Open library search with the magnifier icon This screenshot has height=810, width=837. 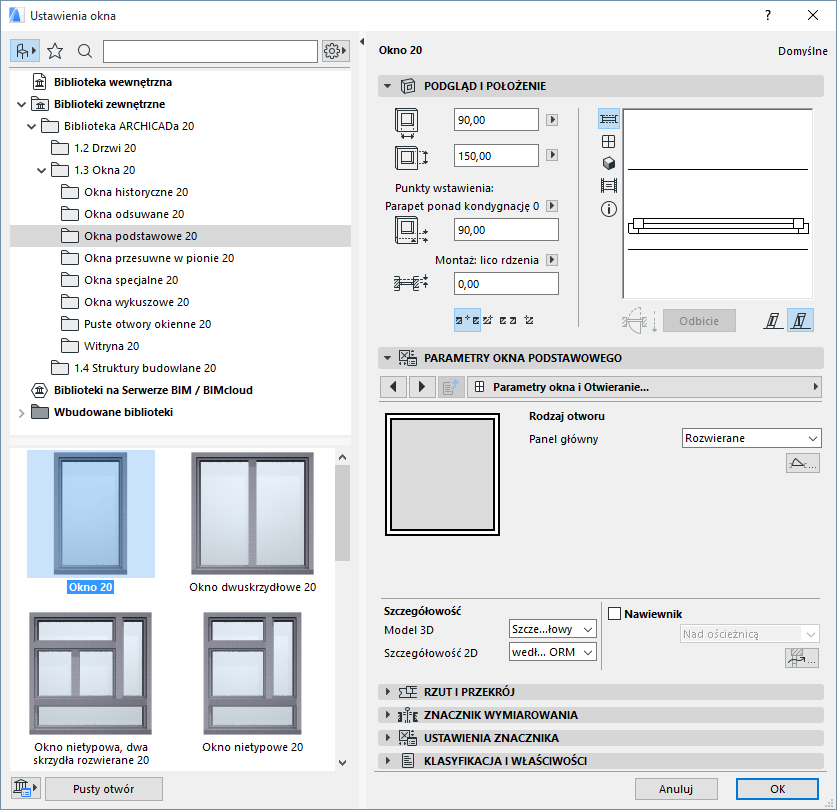(86, 50)
